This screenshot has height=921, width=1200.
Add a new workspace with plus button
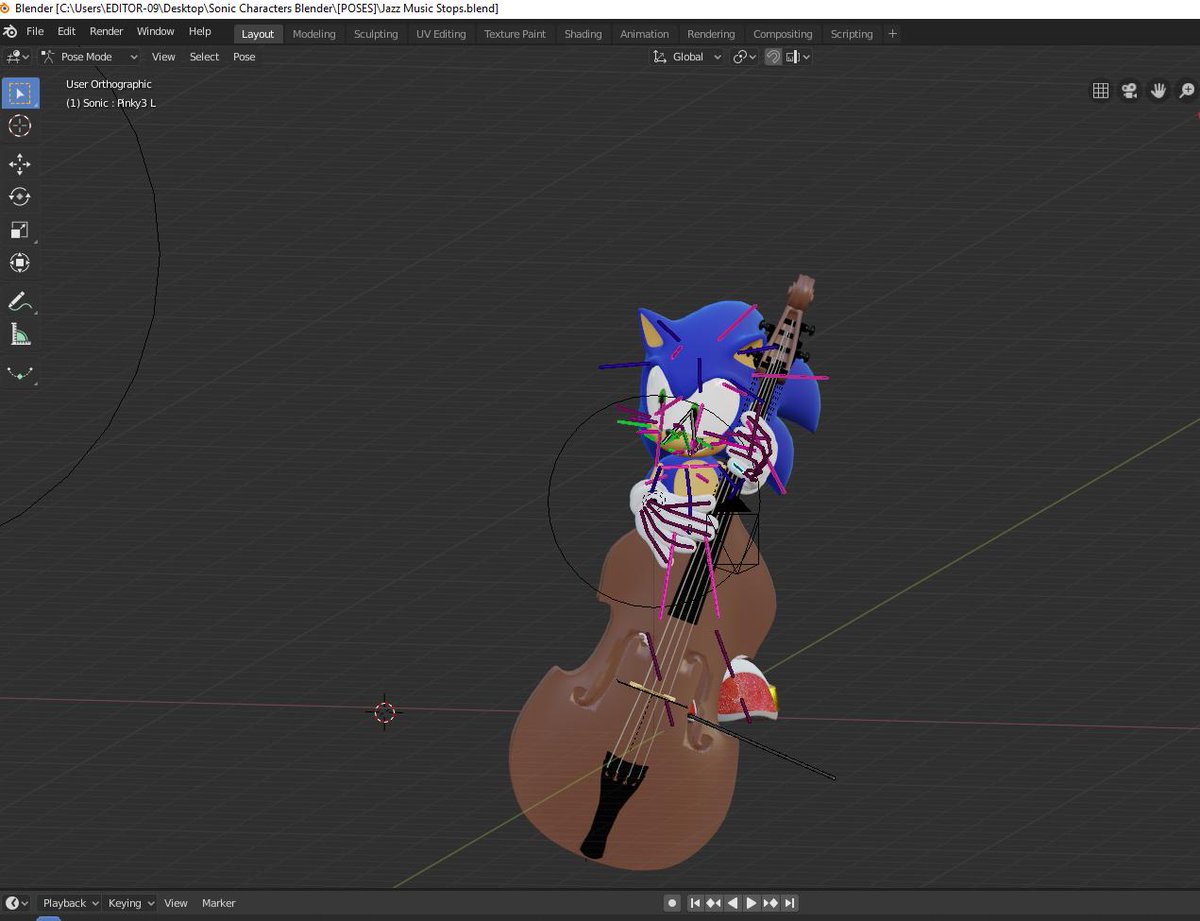(893, 34)
